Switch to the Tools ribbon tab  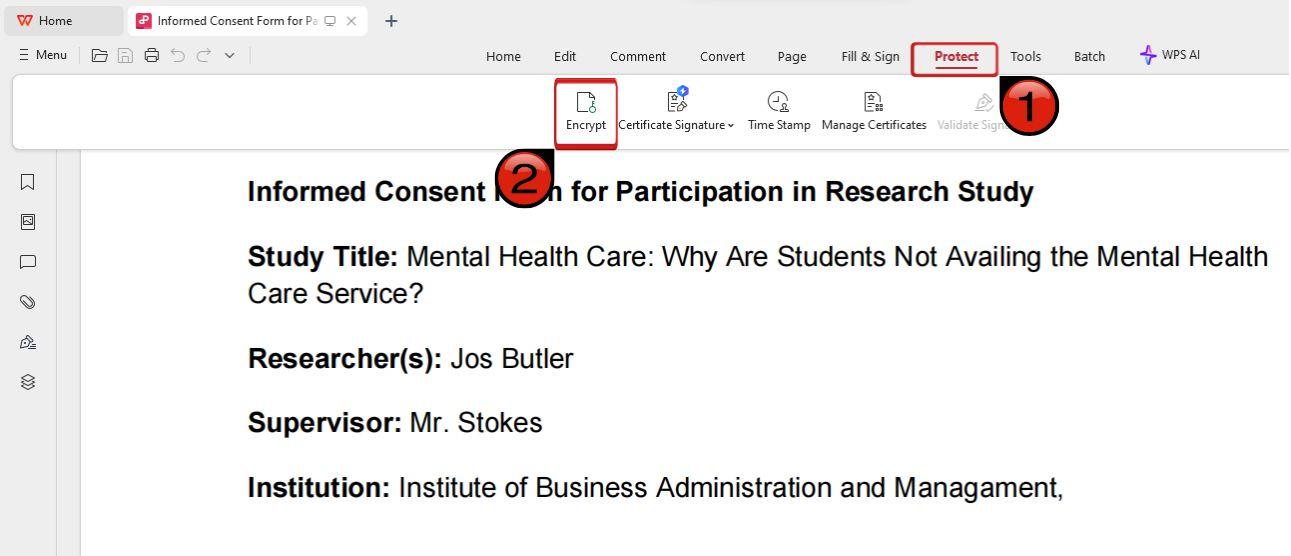(1025, 56)
